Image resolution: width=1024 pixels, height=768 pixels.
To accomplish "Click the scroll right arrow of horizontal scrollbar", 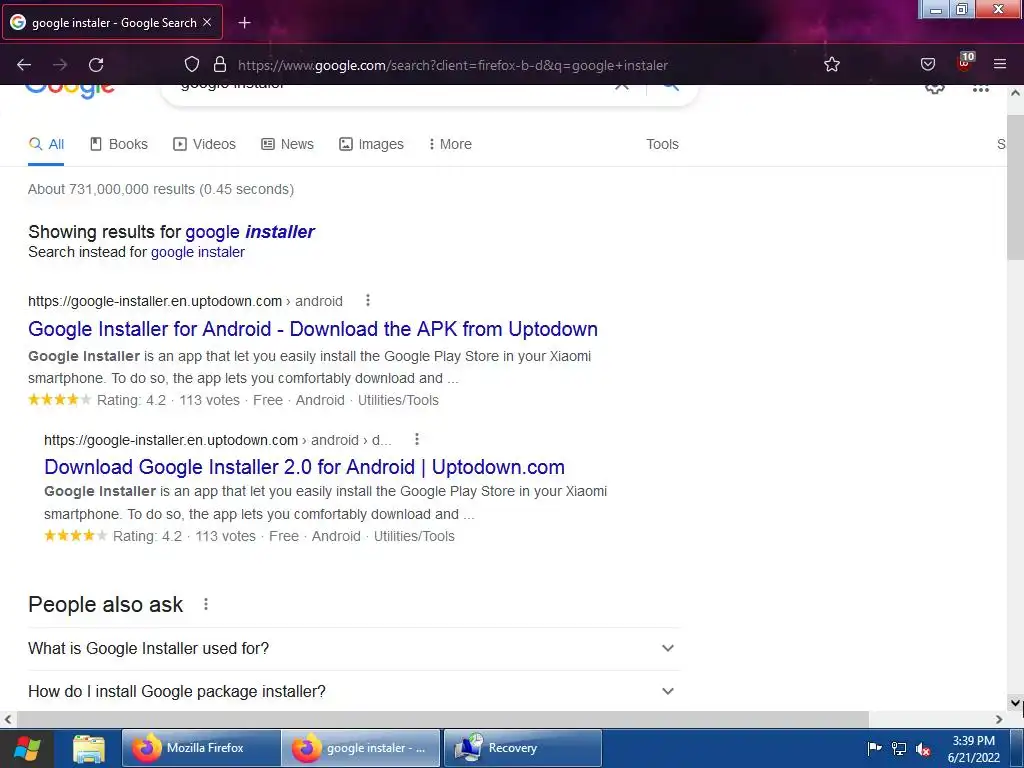I will click(x=999, y=719).
